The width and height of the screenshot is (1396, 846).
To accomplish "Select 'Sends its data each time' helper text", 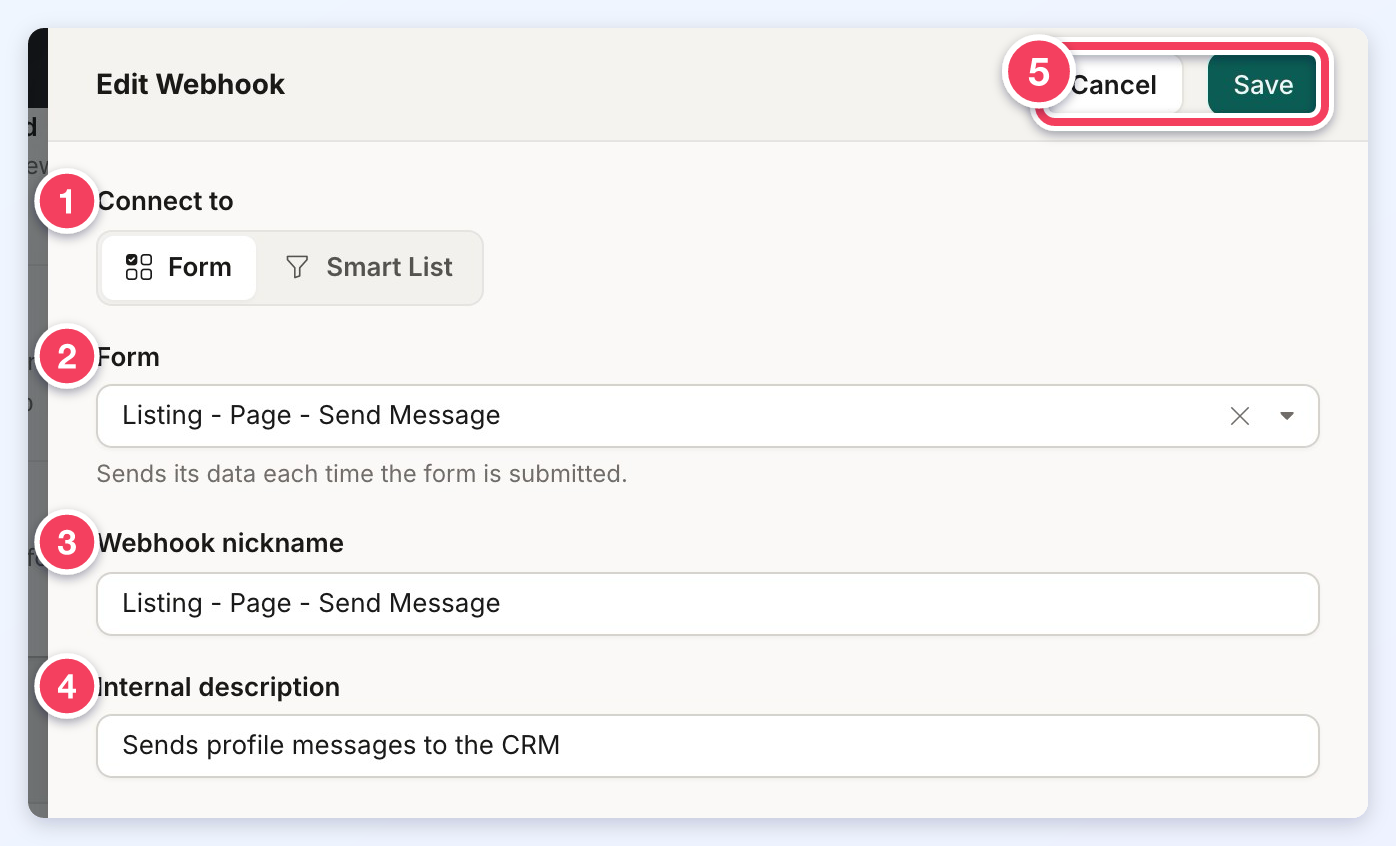I will pyautogui.click(x=362, y=473).
